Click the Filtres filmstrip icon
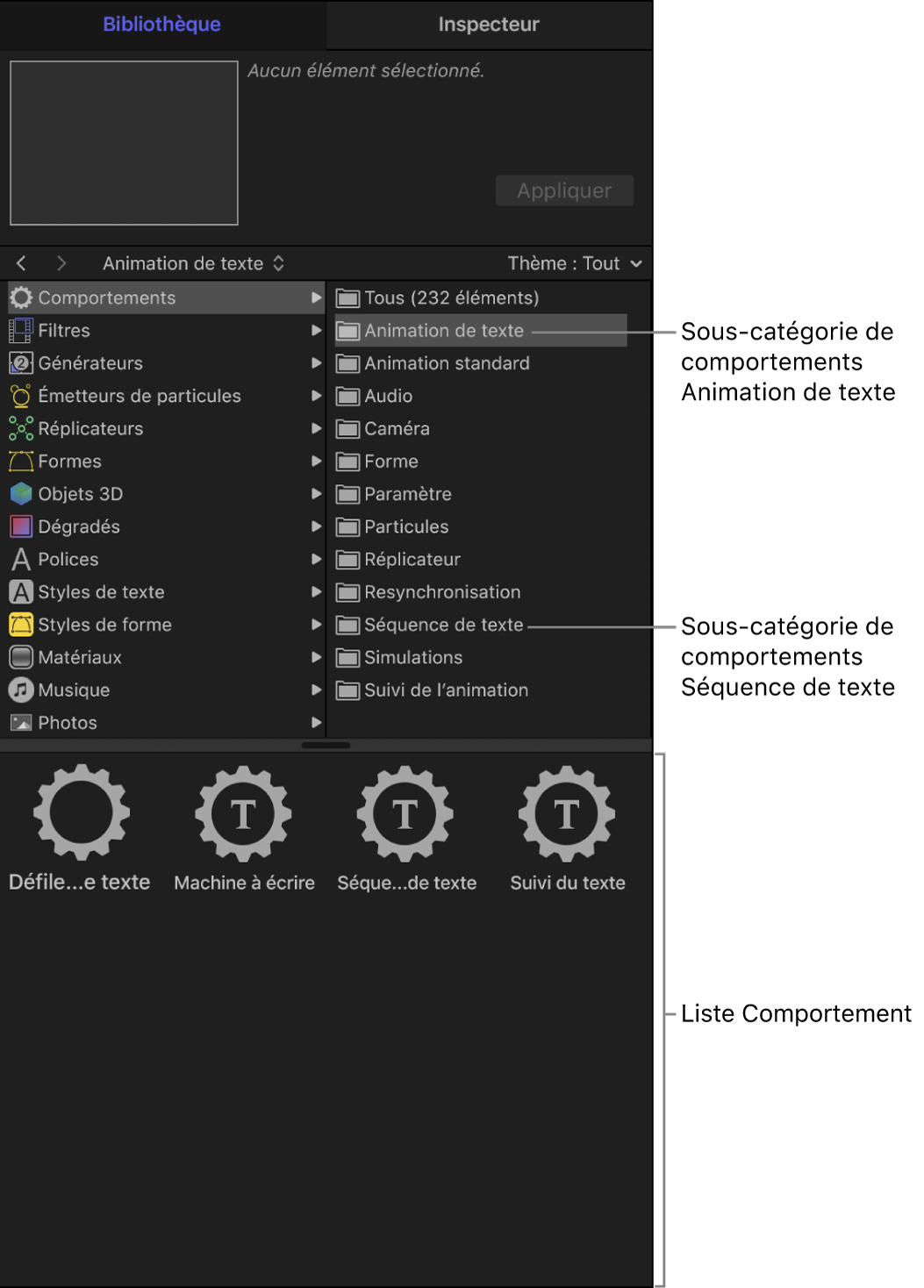The image size is (924, 1288). coord(21,331)
